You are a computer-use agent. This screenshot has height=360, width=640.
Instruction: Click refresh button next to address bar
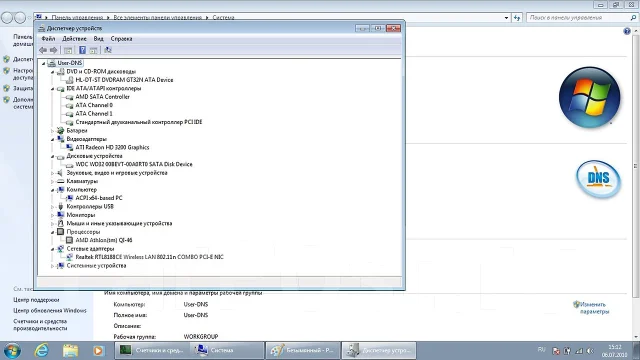517,18
